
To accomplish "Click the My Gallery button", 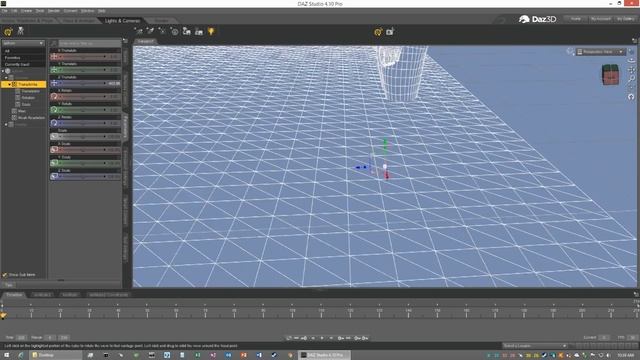I will 625,19.
